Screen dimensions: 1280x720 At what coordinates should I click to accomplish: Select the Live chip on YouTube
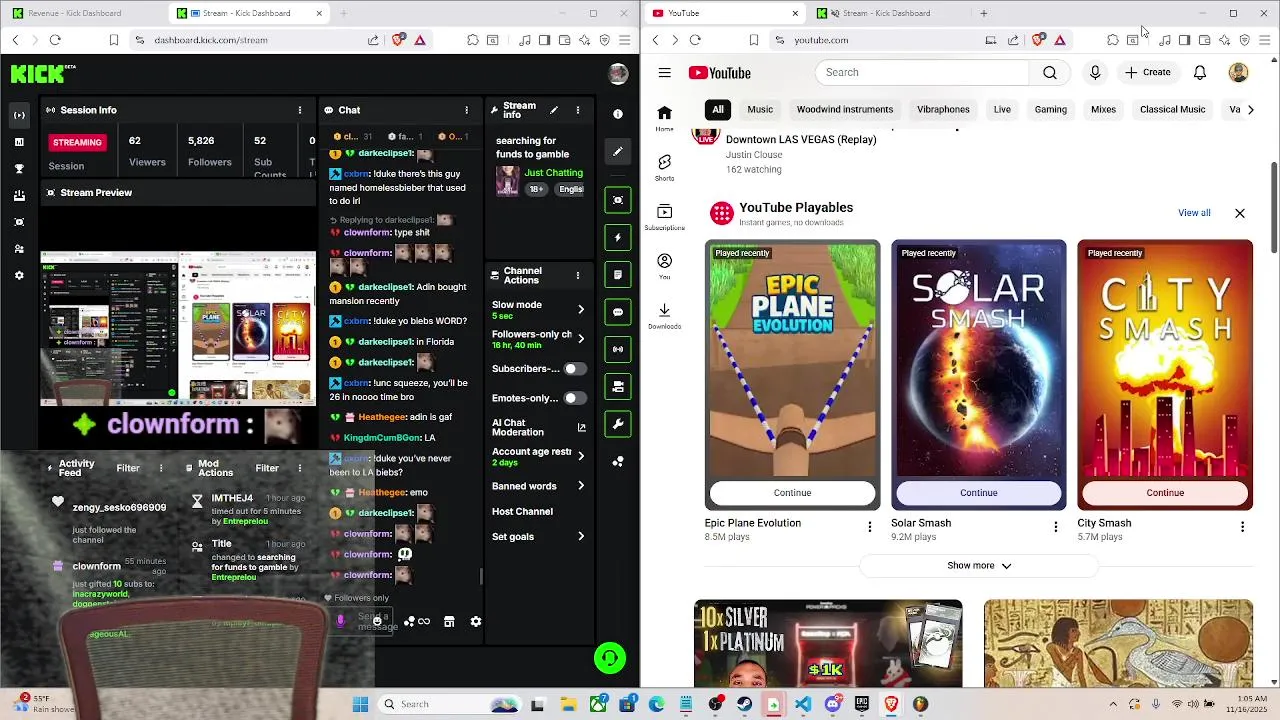click(1002, 109)
